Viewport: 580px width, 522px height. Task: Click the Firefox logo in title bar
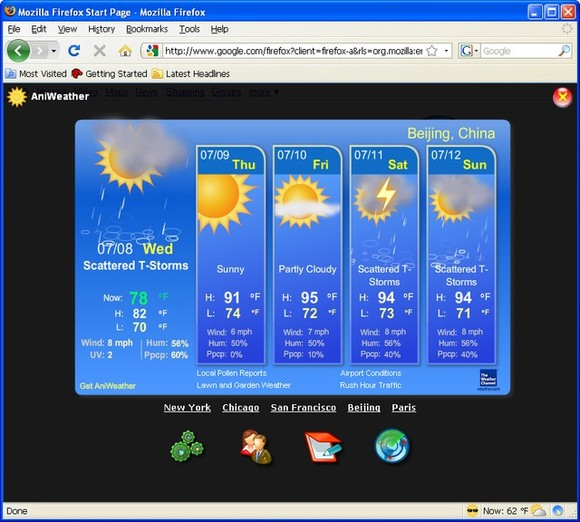pos(10,11)
